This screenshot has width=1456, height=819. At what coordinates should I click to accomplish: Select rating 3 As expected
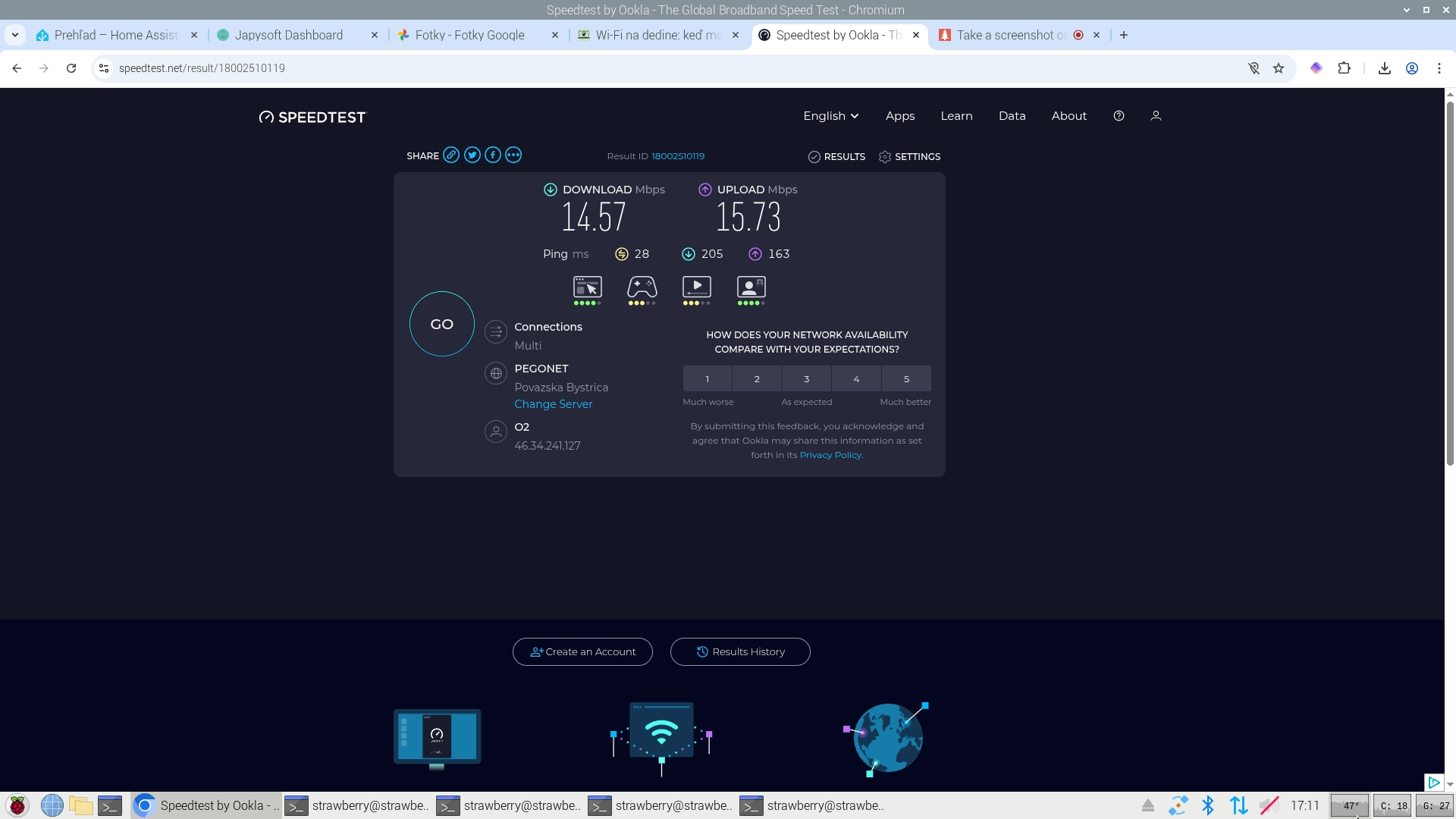point(806,379)
